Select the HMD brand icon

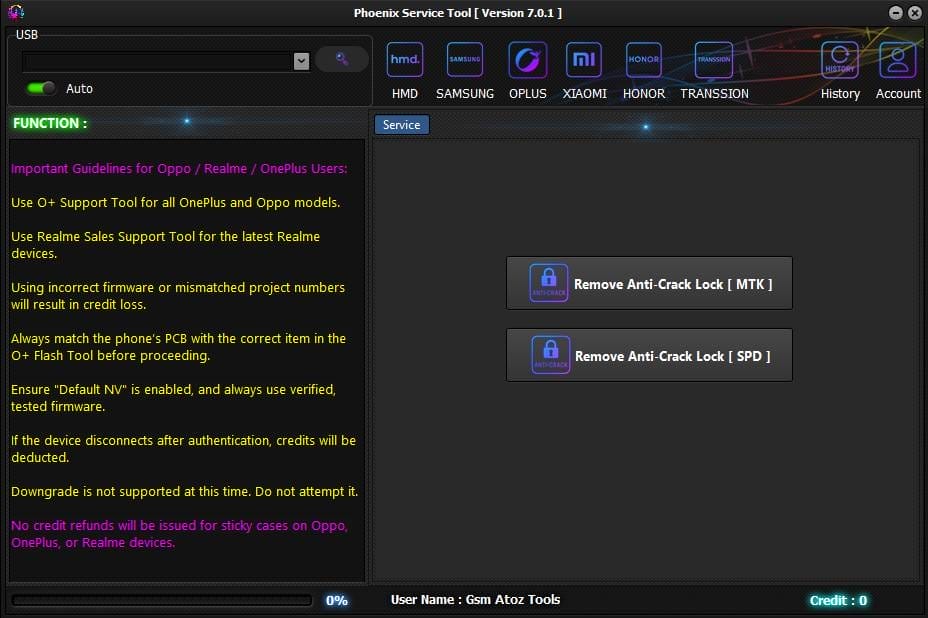tap(404, 60)
